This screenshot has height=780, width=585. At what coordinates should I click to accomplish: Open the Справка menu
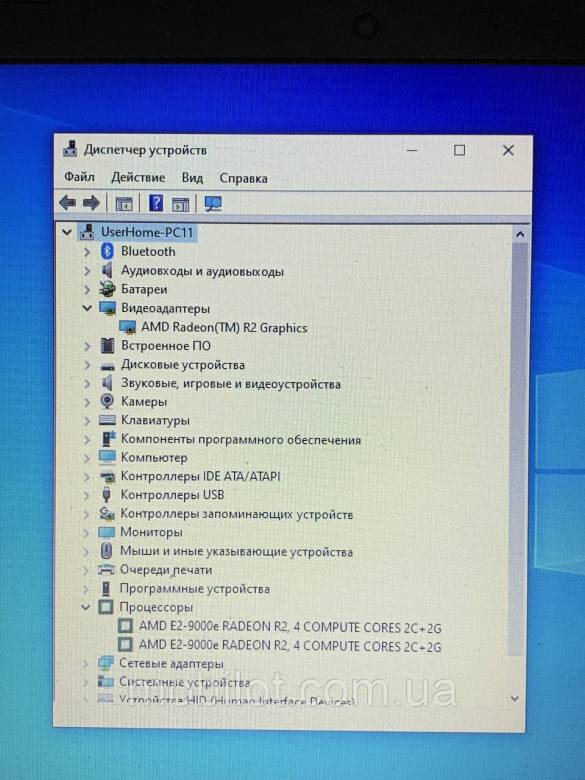pos(243,179)
